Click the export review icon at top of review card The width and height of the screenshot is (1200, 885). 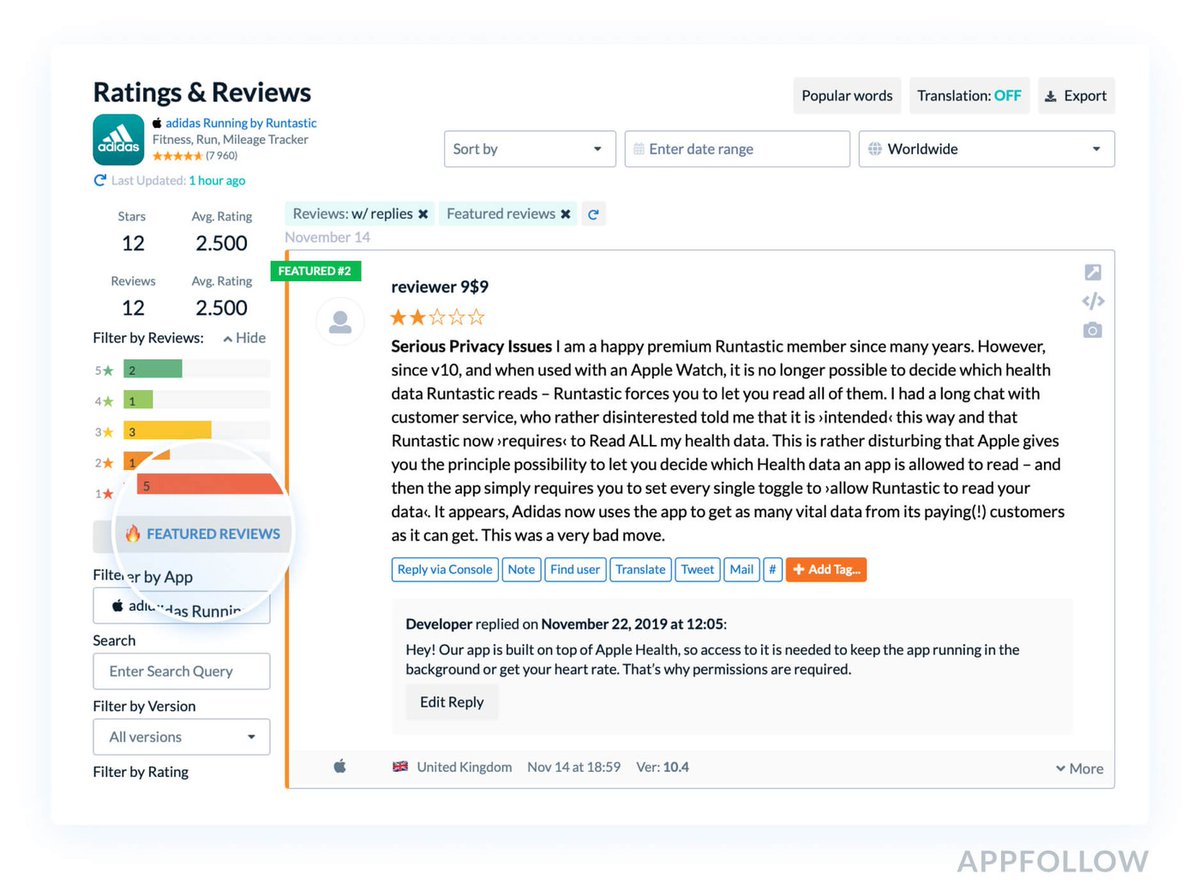(x=1093, y=272)
